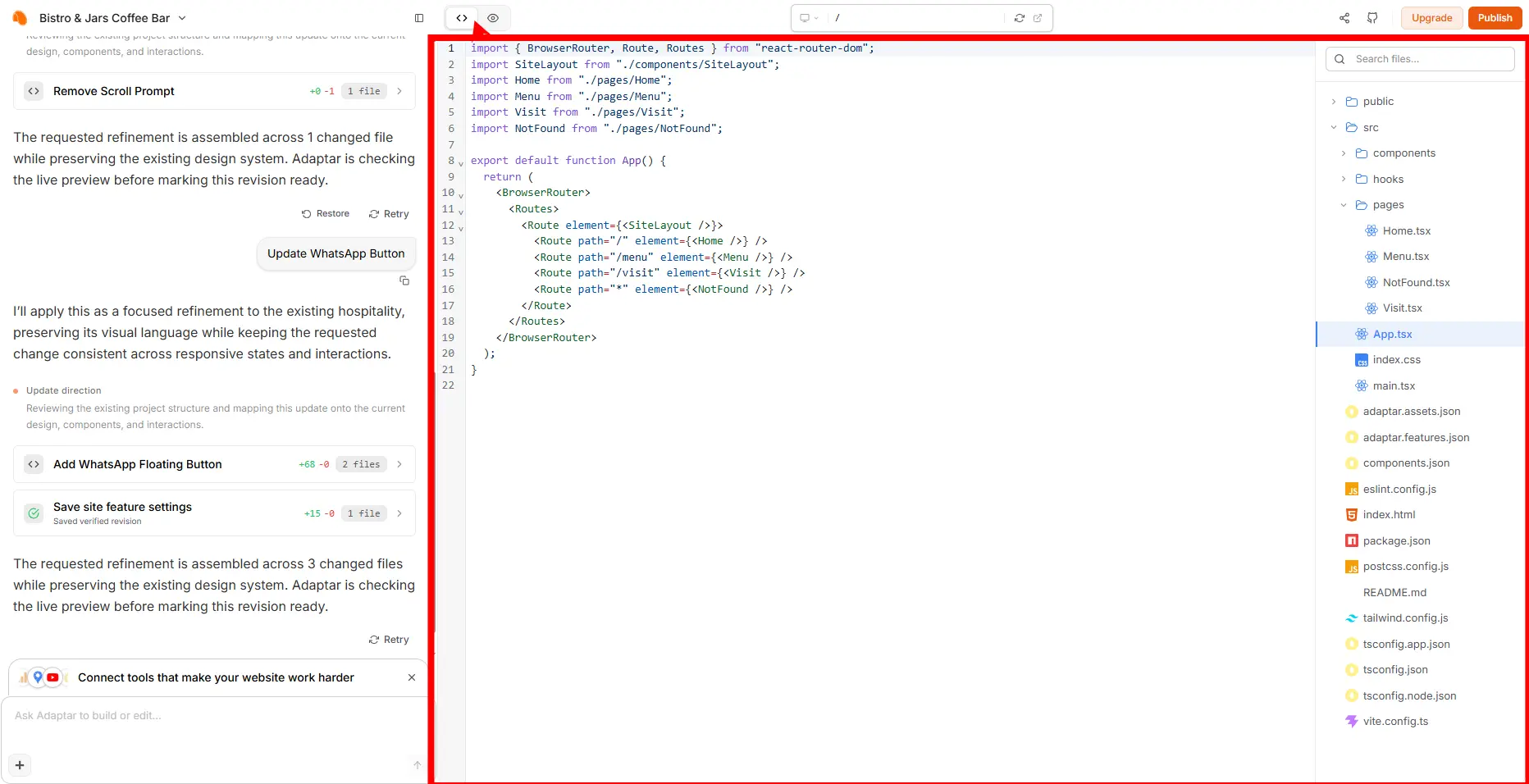
Task: Open the GitHub icon in top bar
Action: click(x=1372, y=18)
